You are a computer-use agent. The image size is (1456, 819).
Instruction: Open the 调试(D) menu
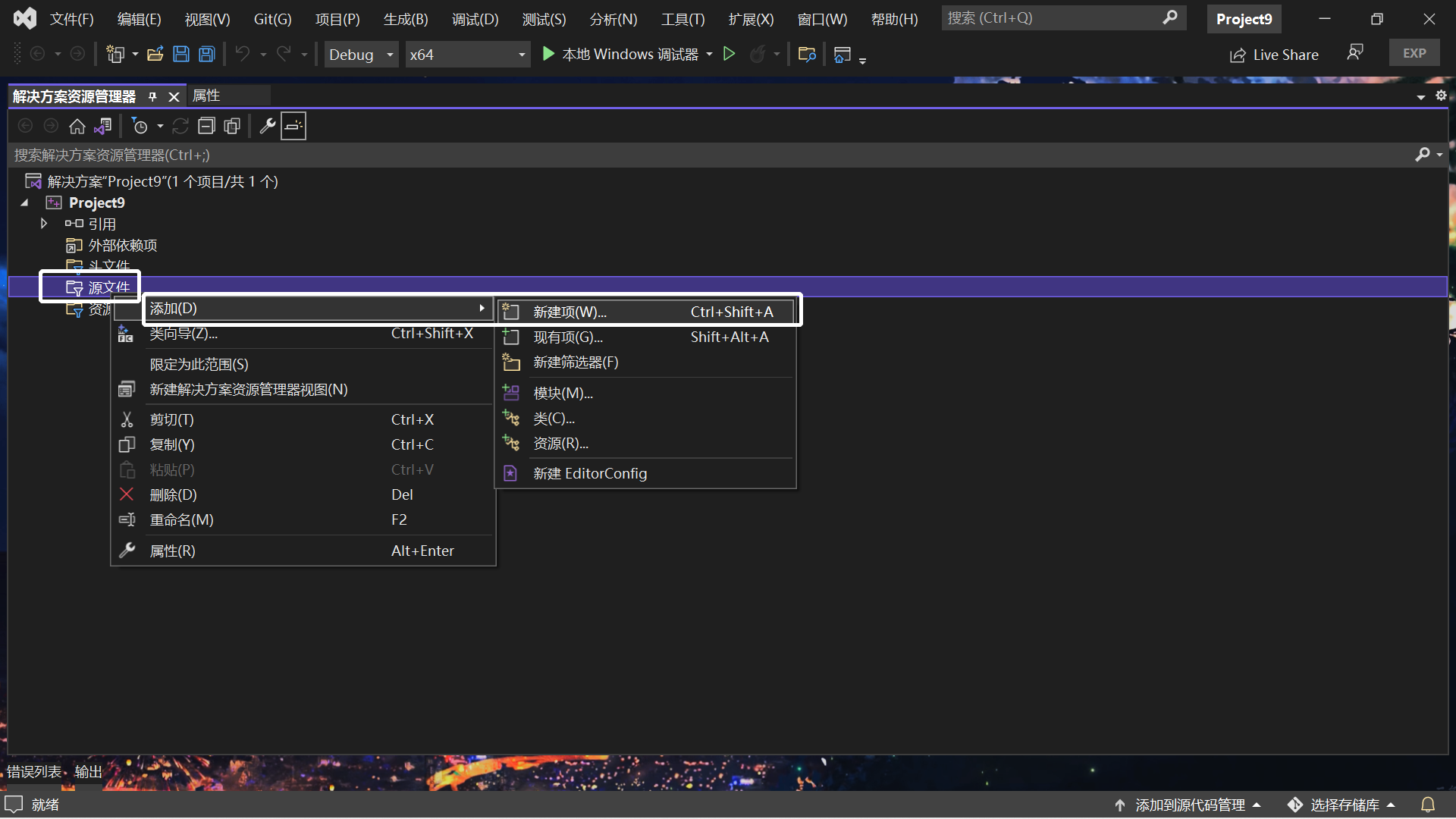tap(475, 18)
